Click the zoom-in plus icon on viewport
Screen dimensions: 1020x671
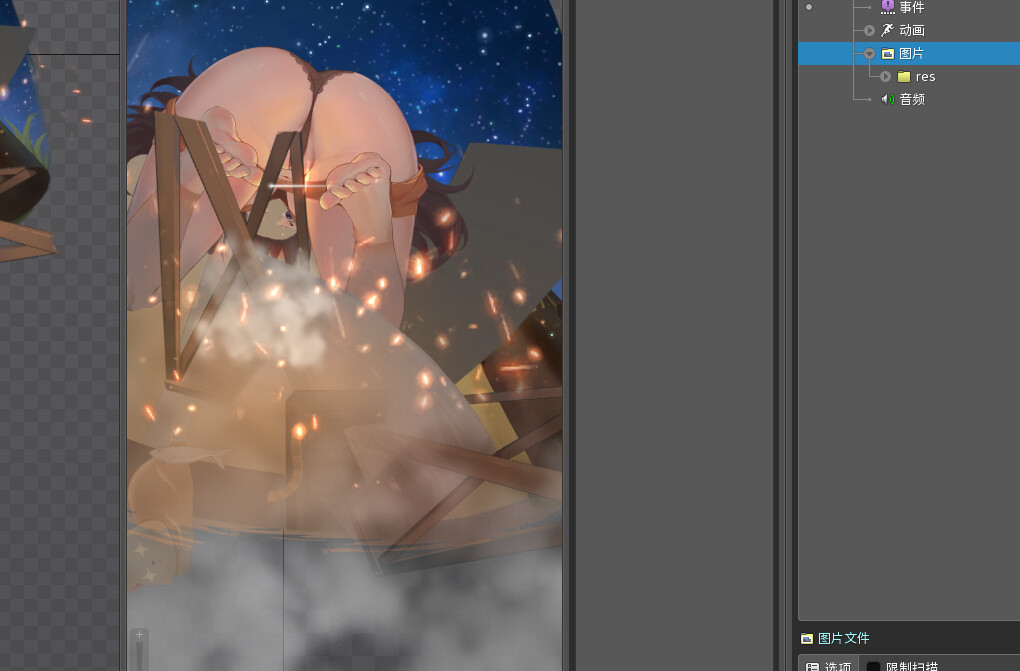click(x=139, y=635)
